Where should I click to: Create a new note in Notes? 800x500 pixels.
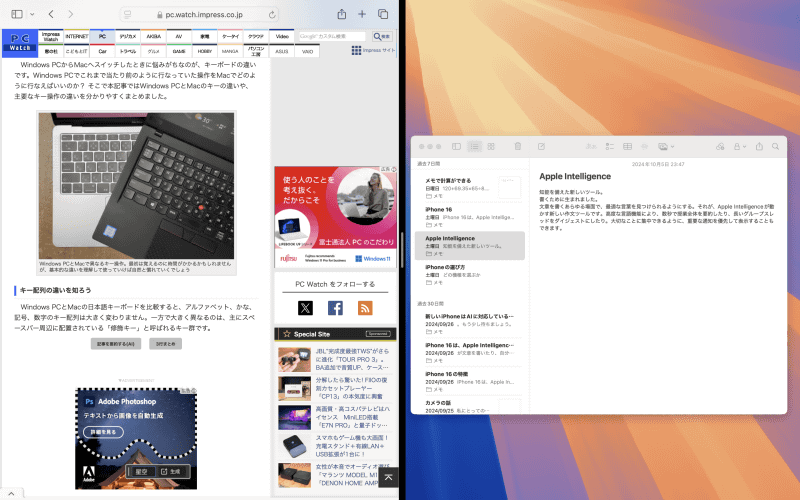541,146
